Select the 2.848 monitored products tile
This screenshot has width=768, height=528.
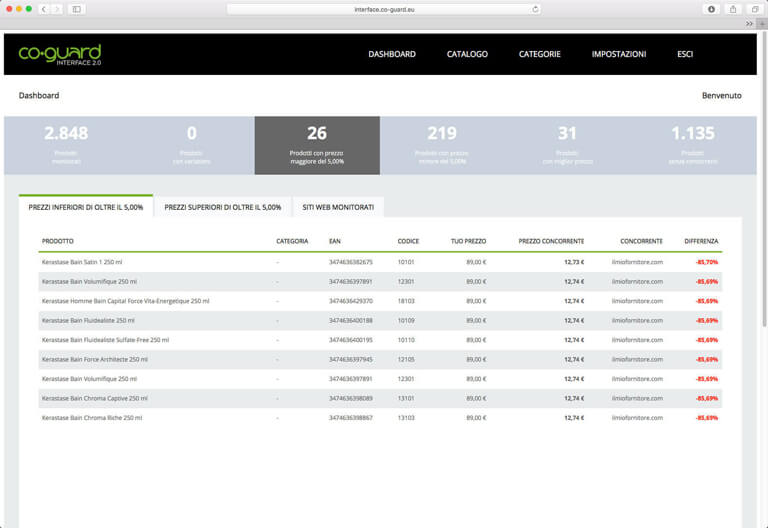[x=66, y=145]
